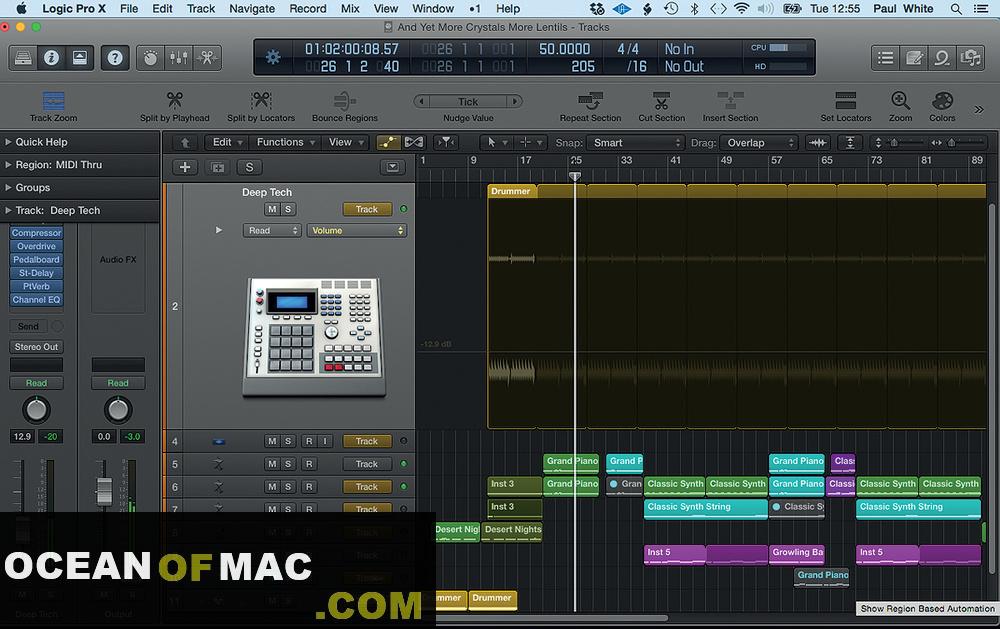Image resolution: width=1000 pixels, height=629 pixels.
Task: Open the Window menu
Action: click(433, 8)
